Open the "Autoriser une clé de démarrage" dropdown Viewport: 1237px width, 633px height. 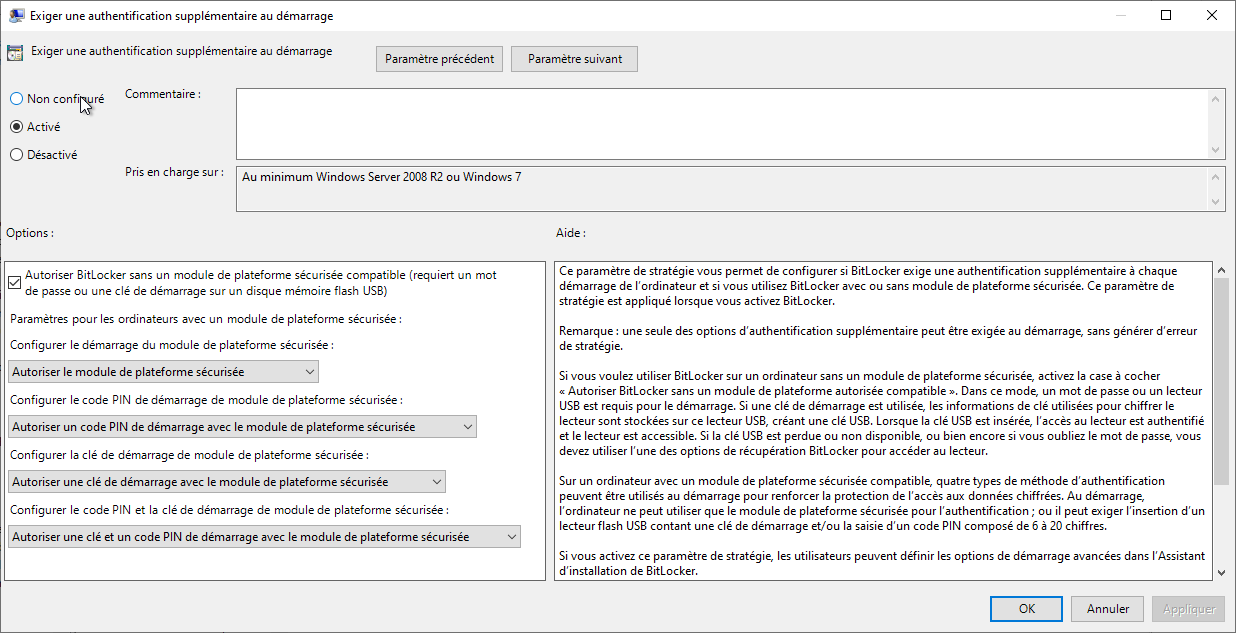(x=226, y=482)
